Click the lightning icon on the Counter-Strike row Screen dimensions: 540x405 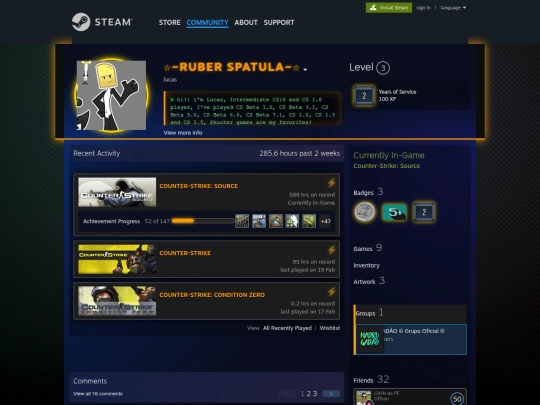click(x=331, y=250)
